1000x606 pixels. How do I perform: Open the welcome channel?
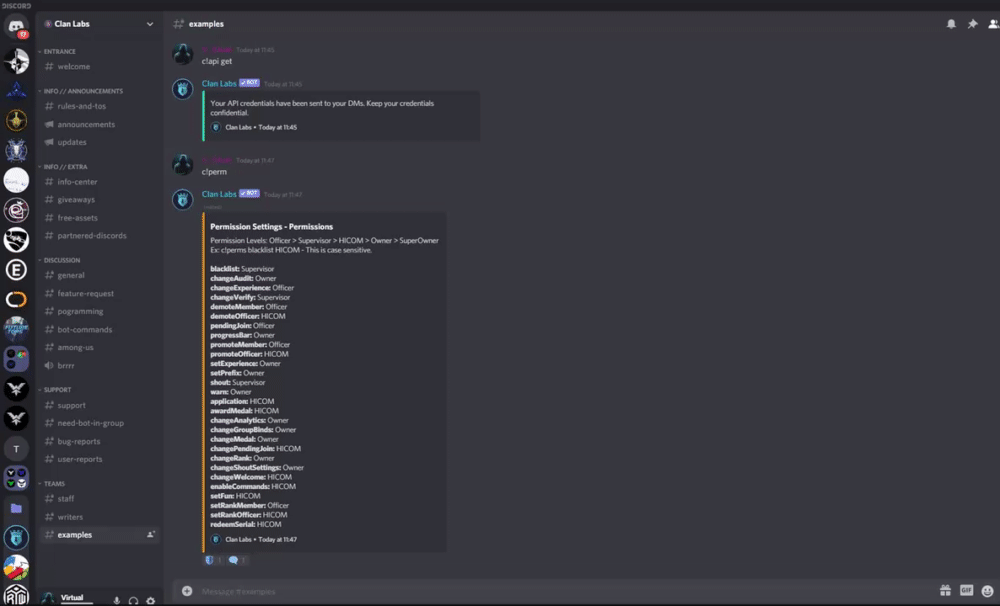tap(99, 66)
